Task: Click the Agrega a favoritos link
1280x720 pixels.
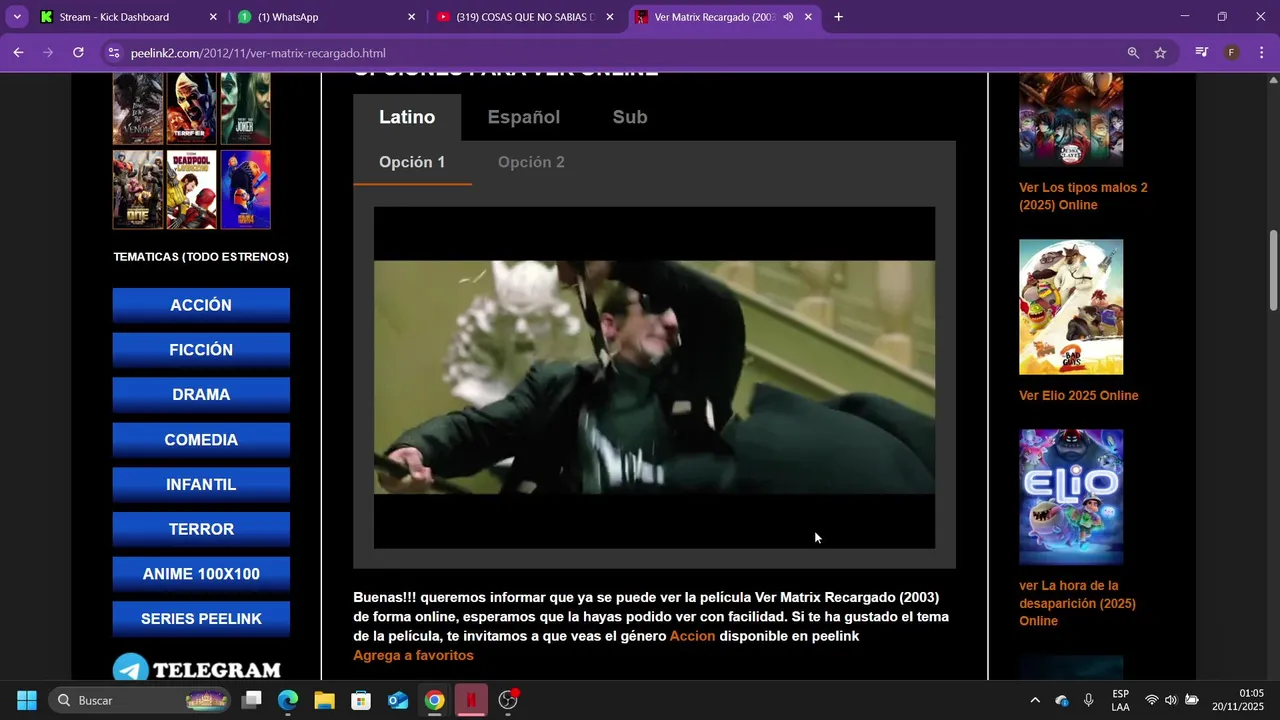Action: point(413,655)
